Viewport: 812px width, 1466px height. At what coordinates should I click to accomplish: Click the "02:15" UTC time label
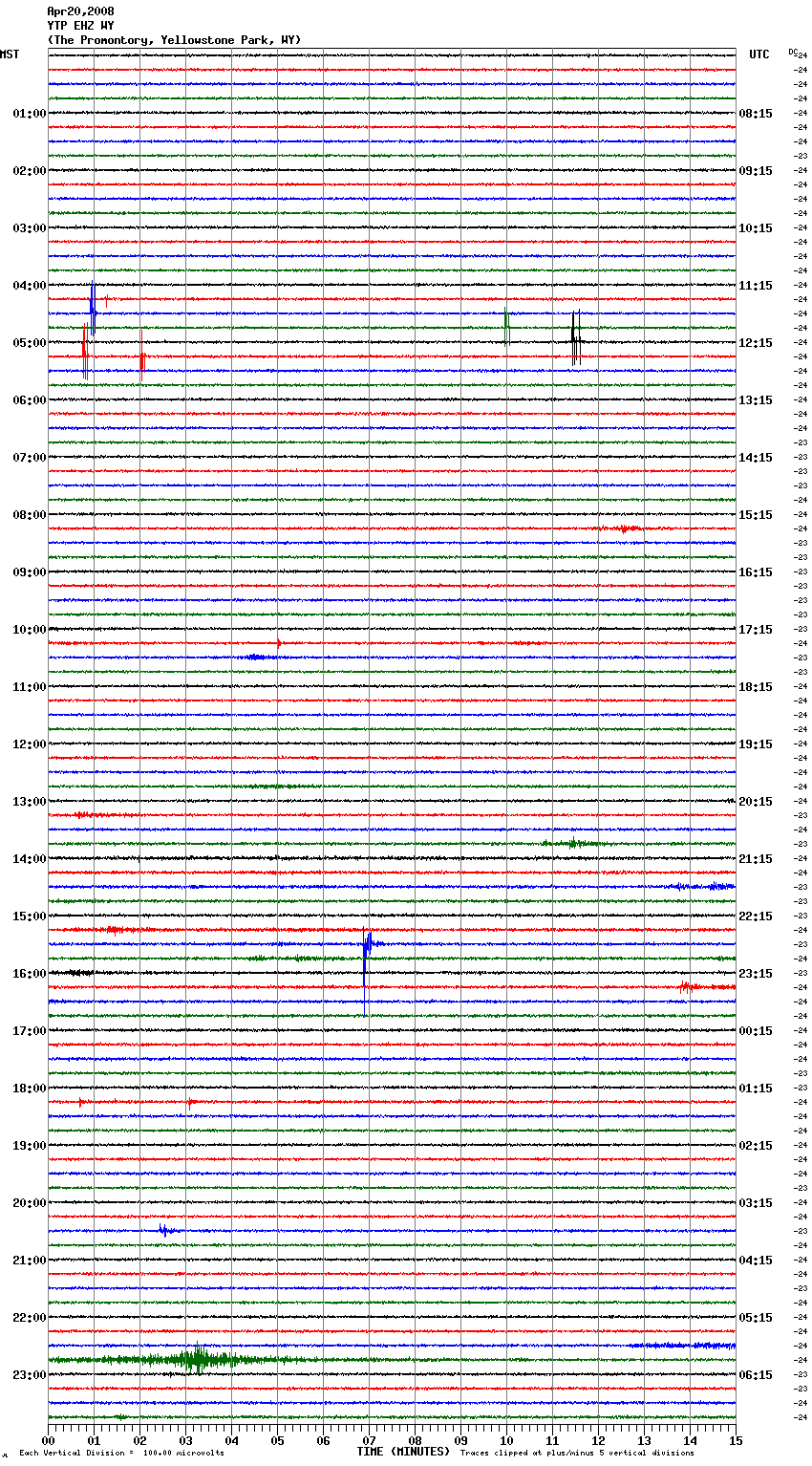756,1146
